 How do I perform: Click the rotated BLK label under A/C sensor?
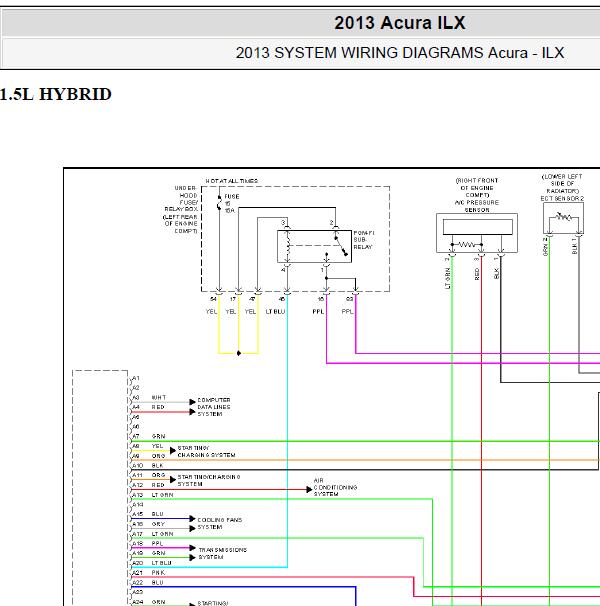pos(496,273)
